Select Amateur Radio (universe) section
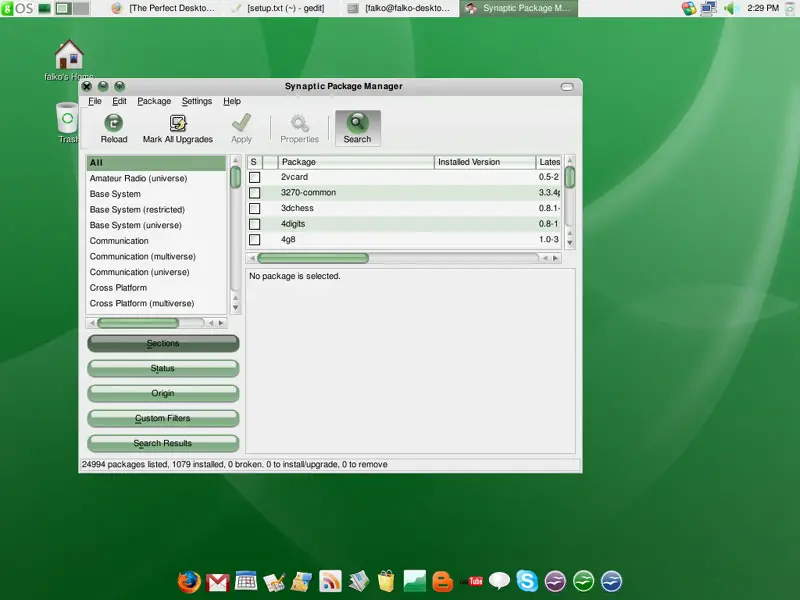Image resolution: width=800 pixels, height=600 pixels. tap(156, 179)
